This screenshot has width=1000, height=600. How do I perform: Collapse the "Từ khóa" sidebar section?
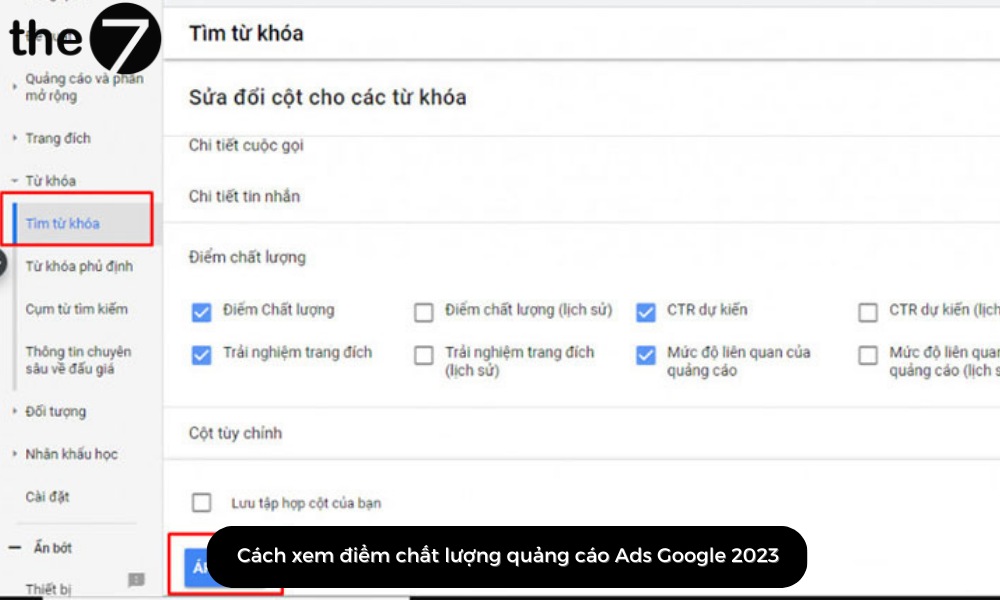coord(54,180)
